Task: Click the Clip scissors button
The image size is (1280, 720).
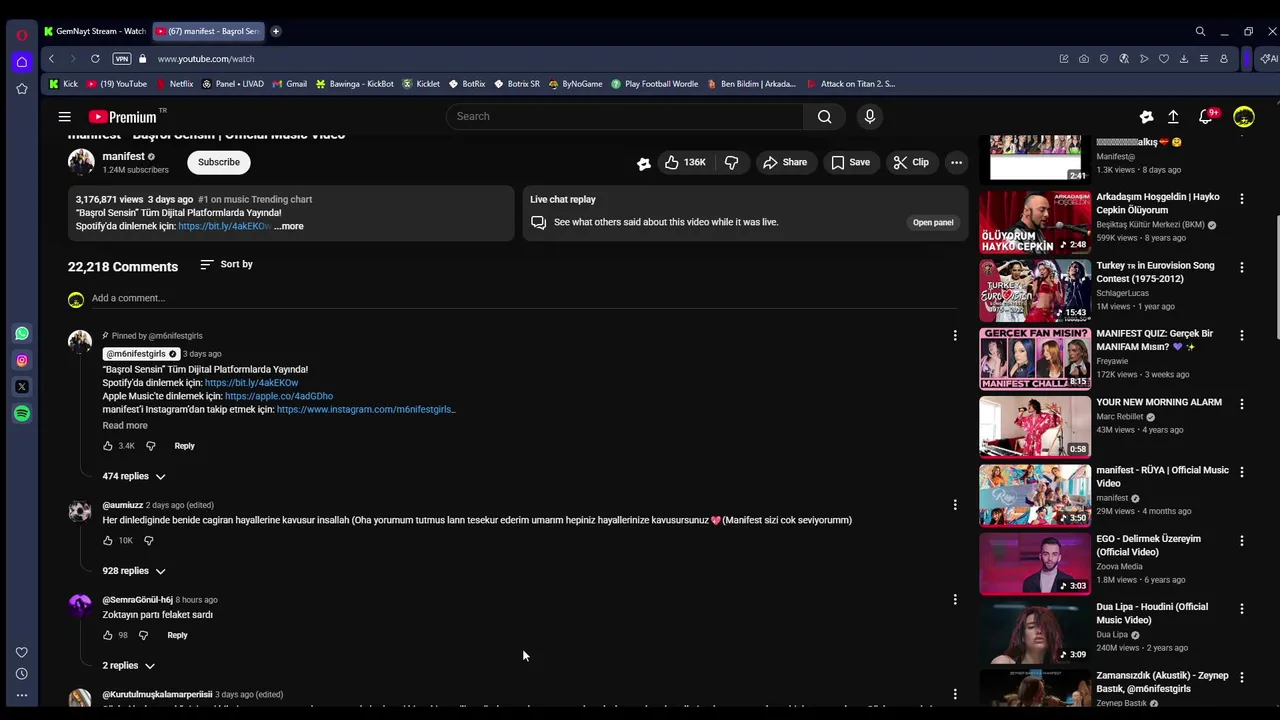Action: click(x=911, y=162)
